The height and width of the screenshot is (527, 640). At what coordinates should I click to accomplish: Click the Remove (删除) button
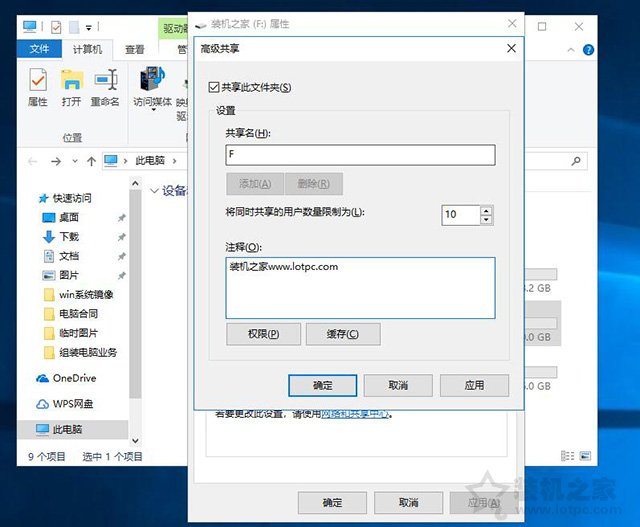coord(313,184)
